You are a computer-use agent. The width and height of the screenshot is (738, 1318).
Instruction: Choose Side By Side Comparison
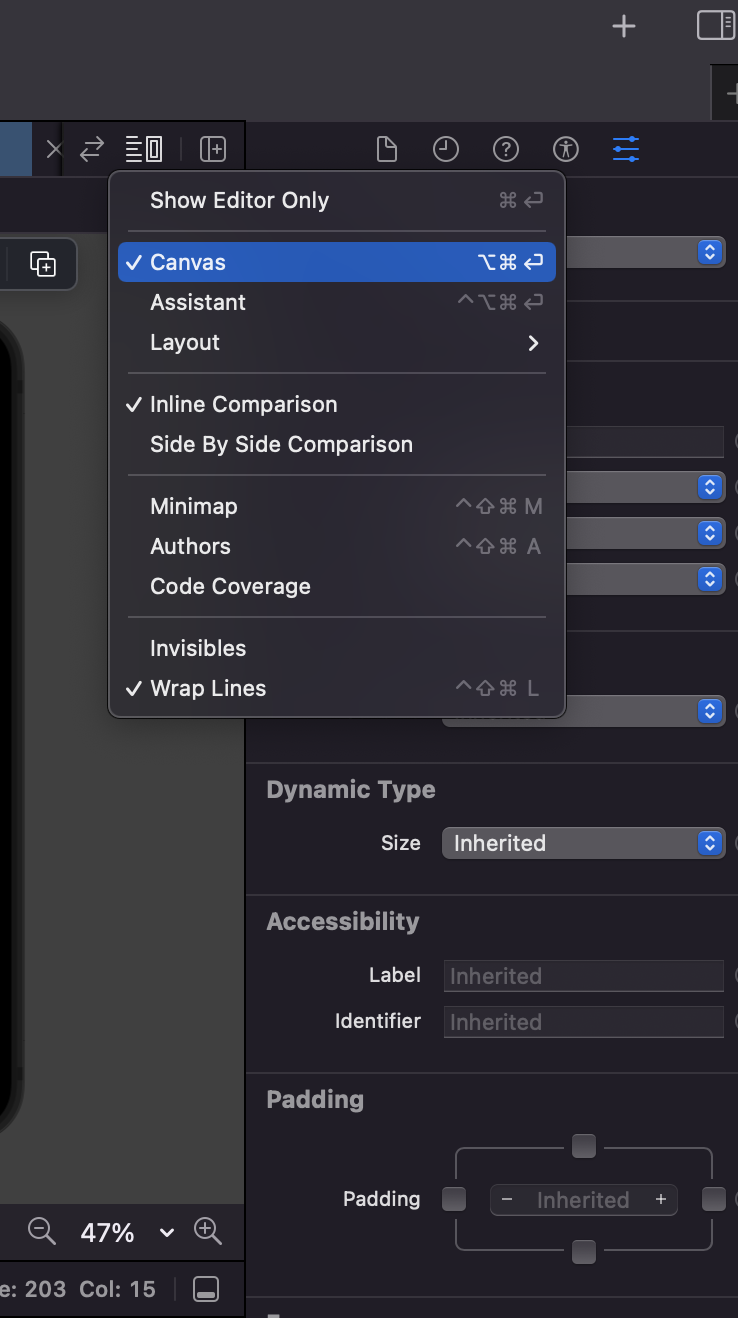(x=337, y=444)
